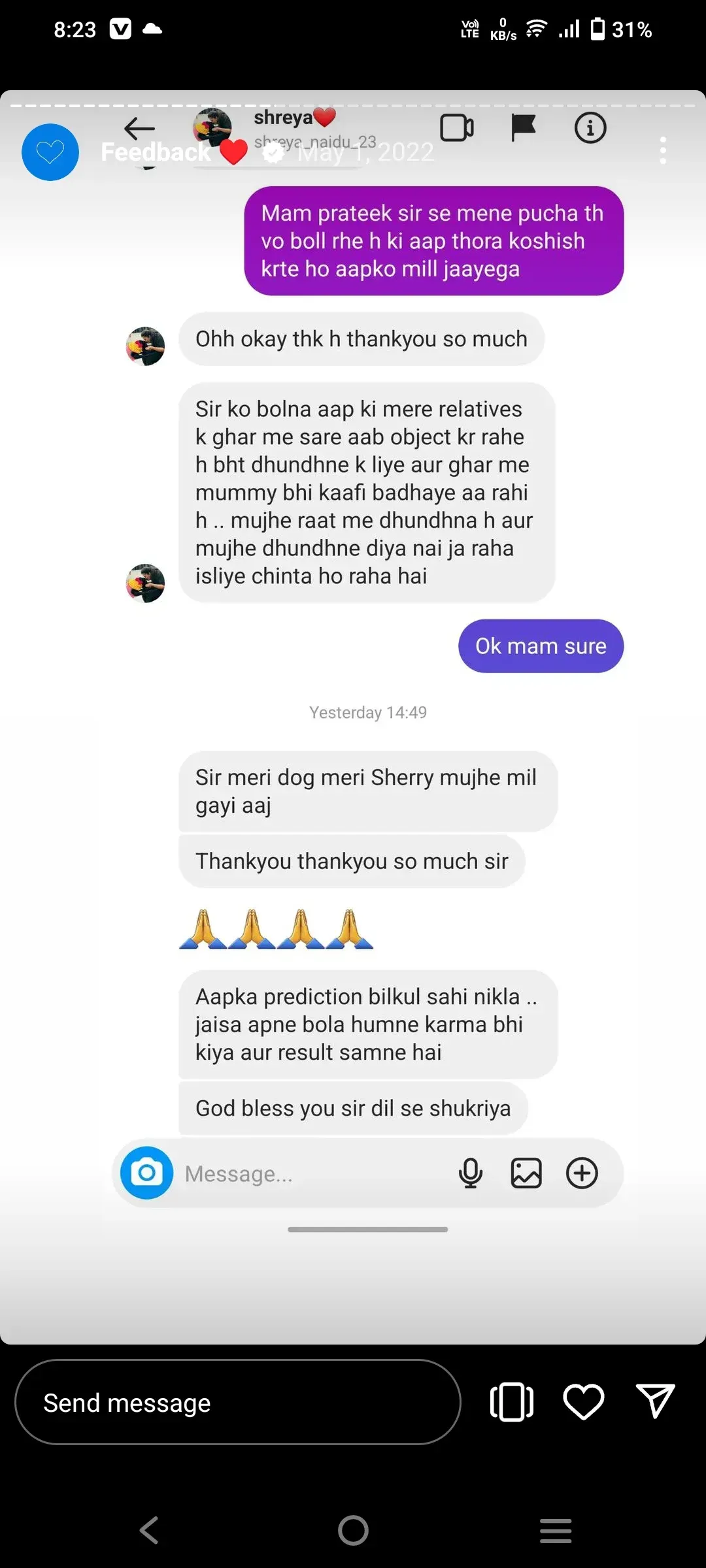Tap the story progress bar at top
This screenshot has width=706, height=1568.
click(x=353, y=105)
